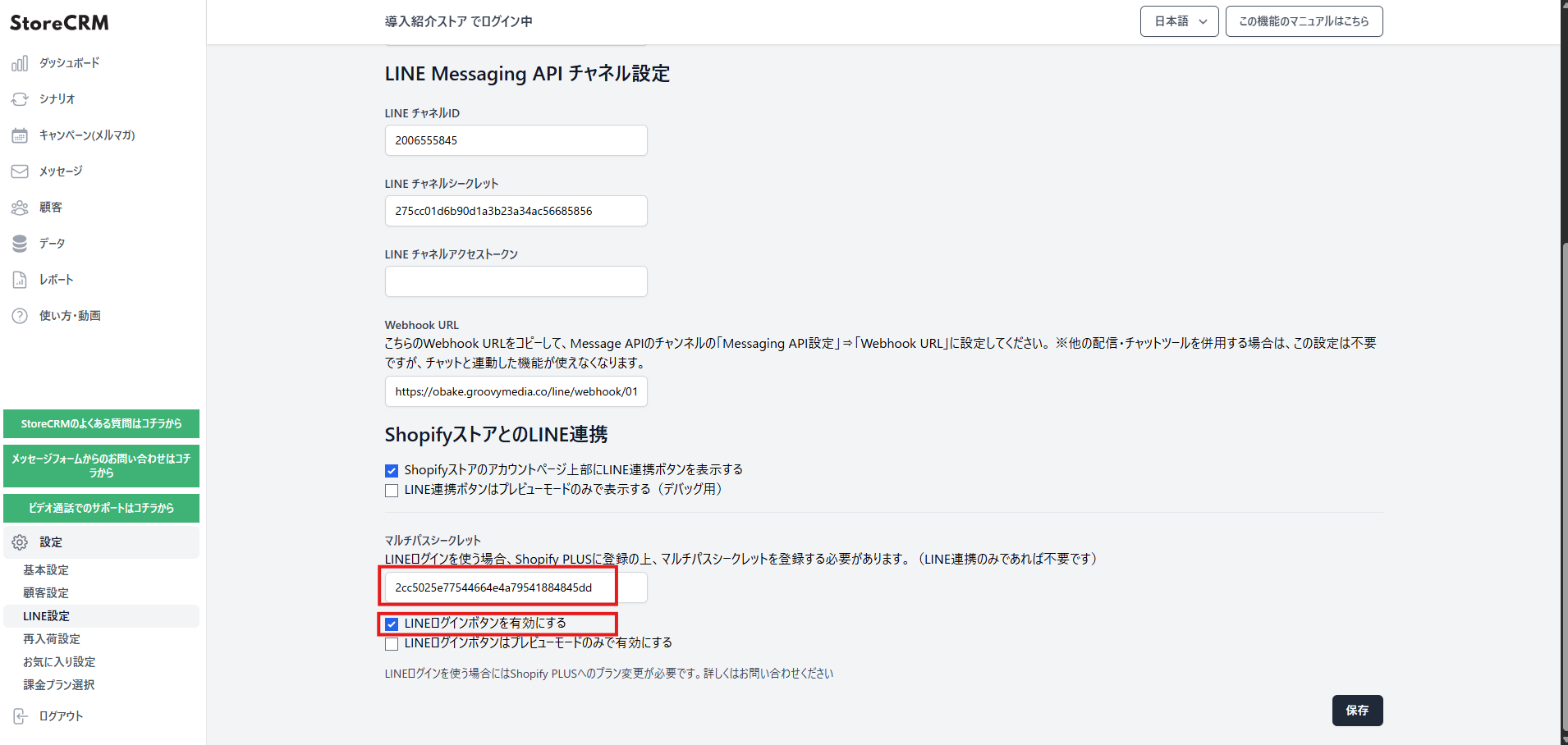Collapse the 設定 sidebar section
The image size is (1568, 745).
101,542
